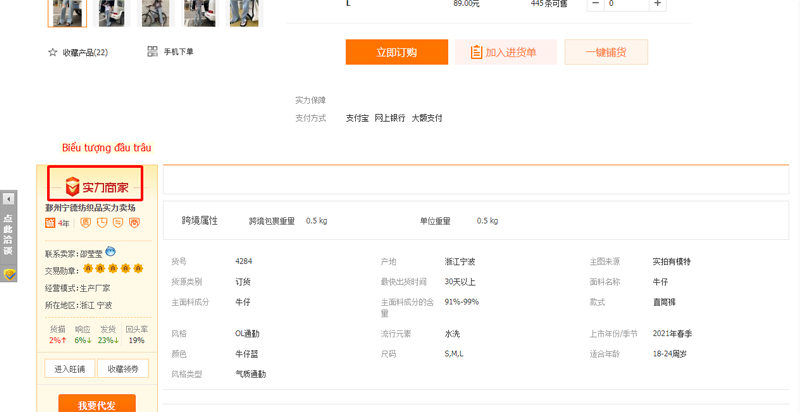The image size is (800, 412).
Task: Open the QR code mobile order icon
Action: 152,52
